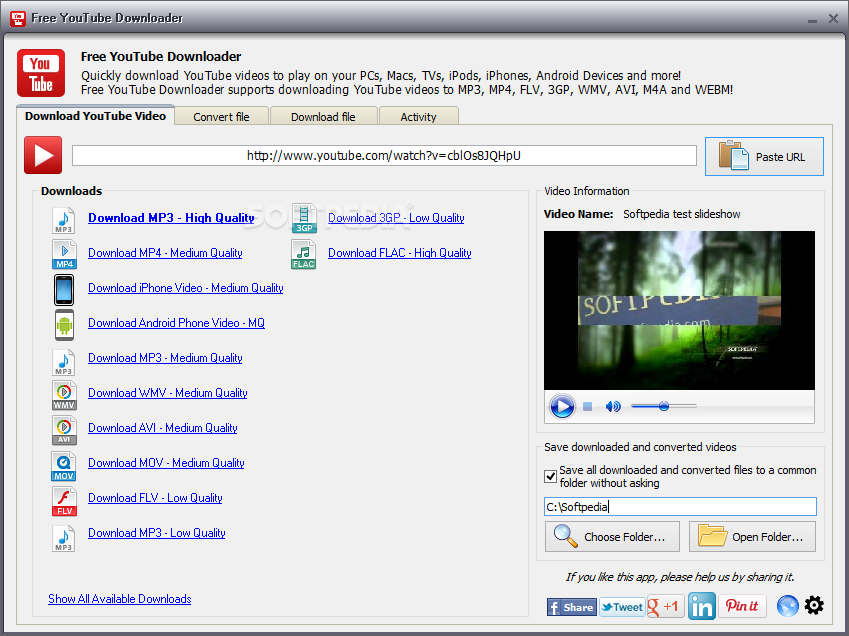Click Download MP3 - High Quality link

point(171,218)
